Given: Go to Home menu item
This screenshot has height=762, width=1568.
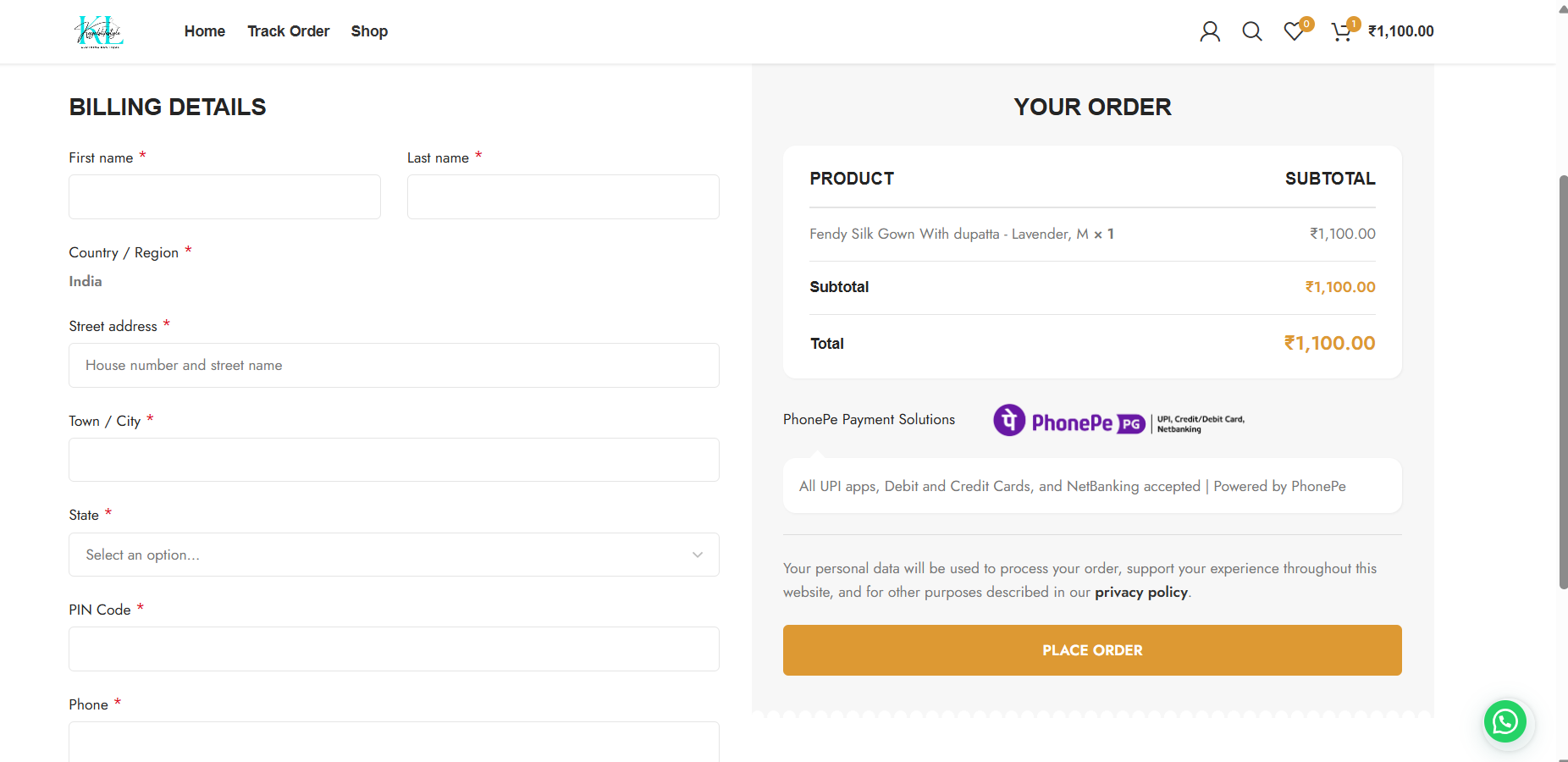Looking at the screenshot, I should click(205, 31).
